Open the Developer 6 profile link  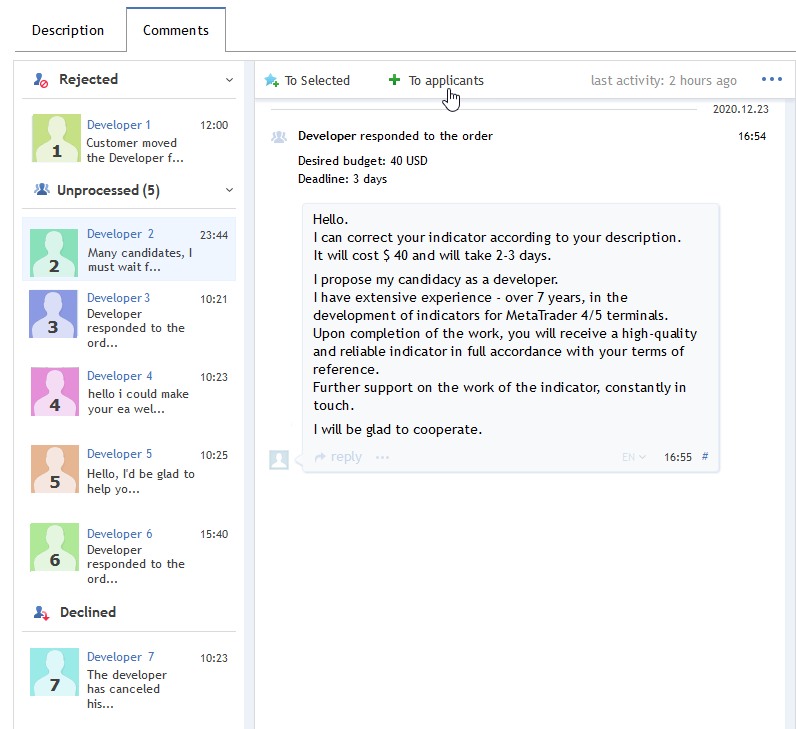click(120, 534)
